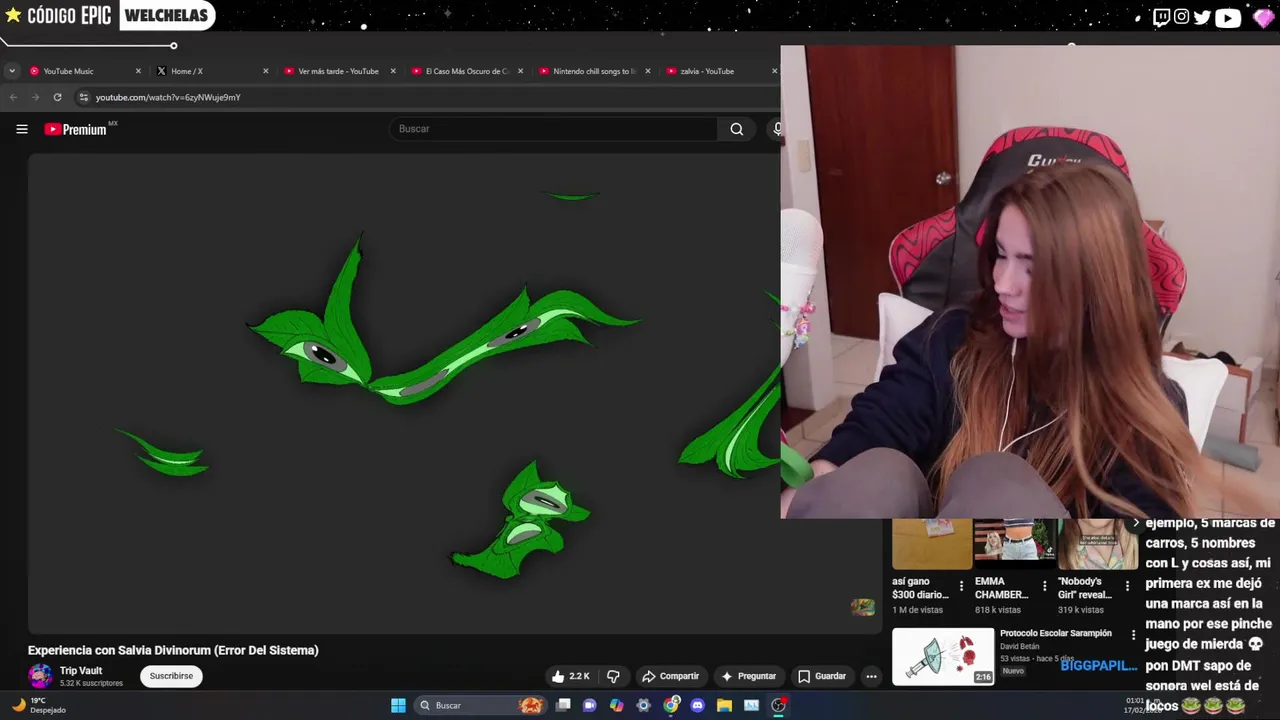1280x720 pixels.
Task: Open the Trip Vault channel avatar
Action: (x=40, y=676)
